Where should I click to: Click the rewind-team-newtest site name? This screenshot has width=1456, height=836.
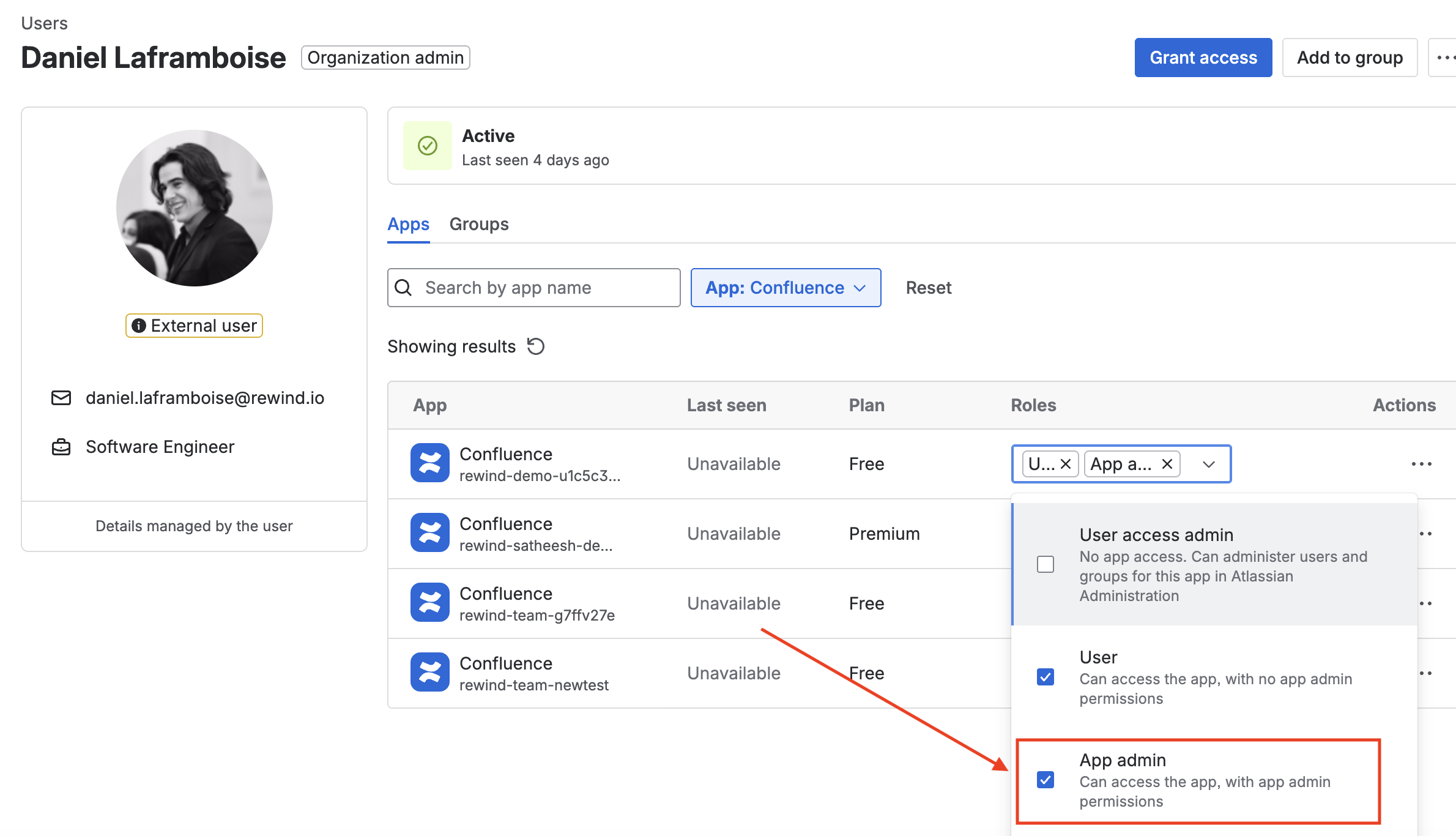pos(534,685)
